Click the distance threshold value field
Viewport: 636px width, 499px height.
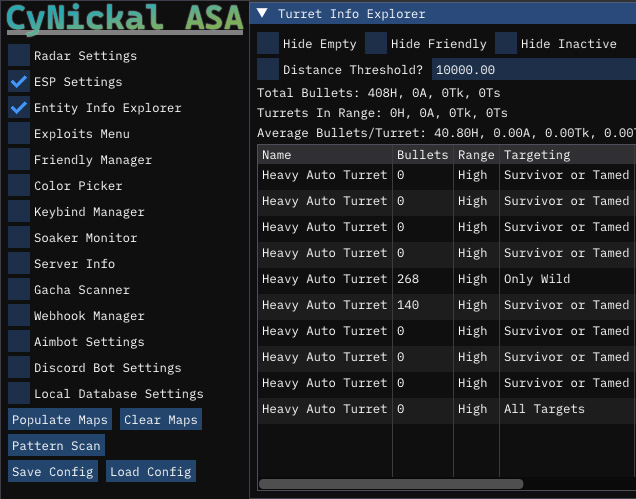pyautogui.click(x=533, y=70)
